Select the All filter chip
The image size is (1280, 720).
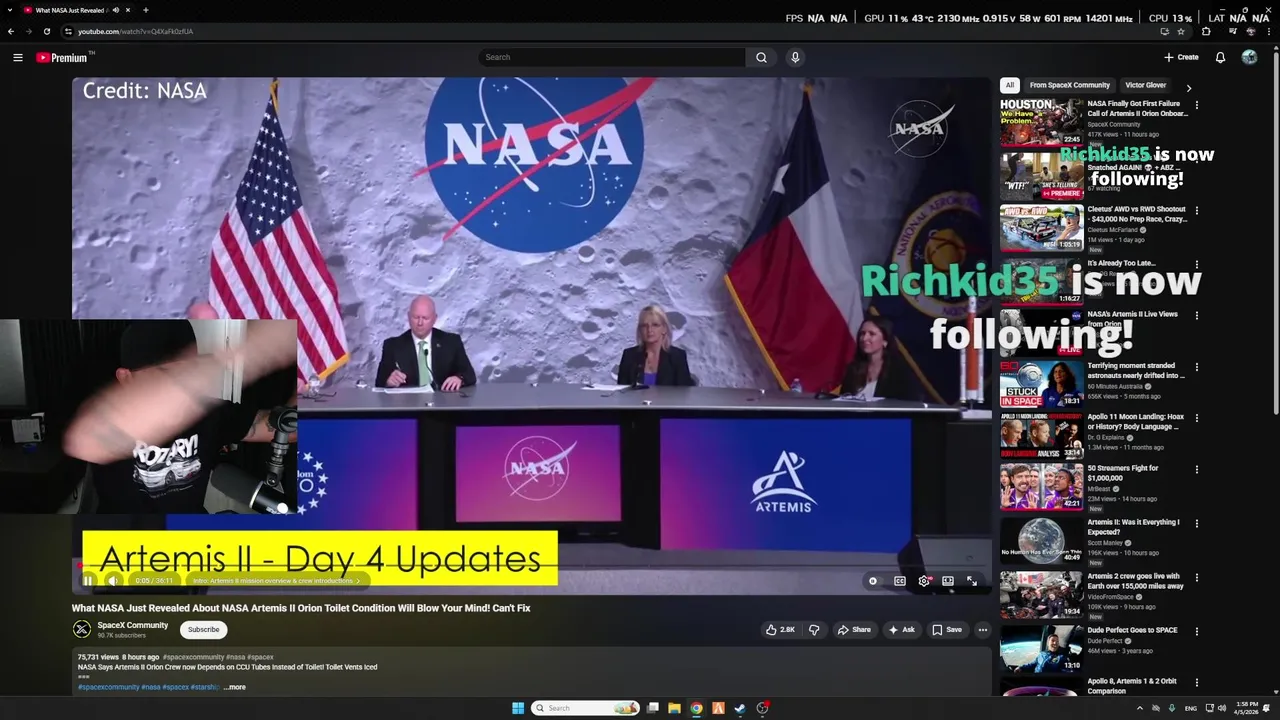(1010, 85)
